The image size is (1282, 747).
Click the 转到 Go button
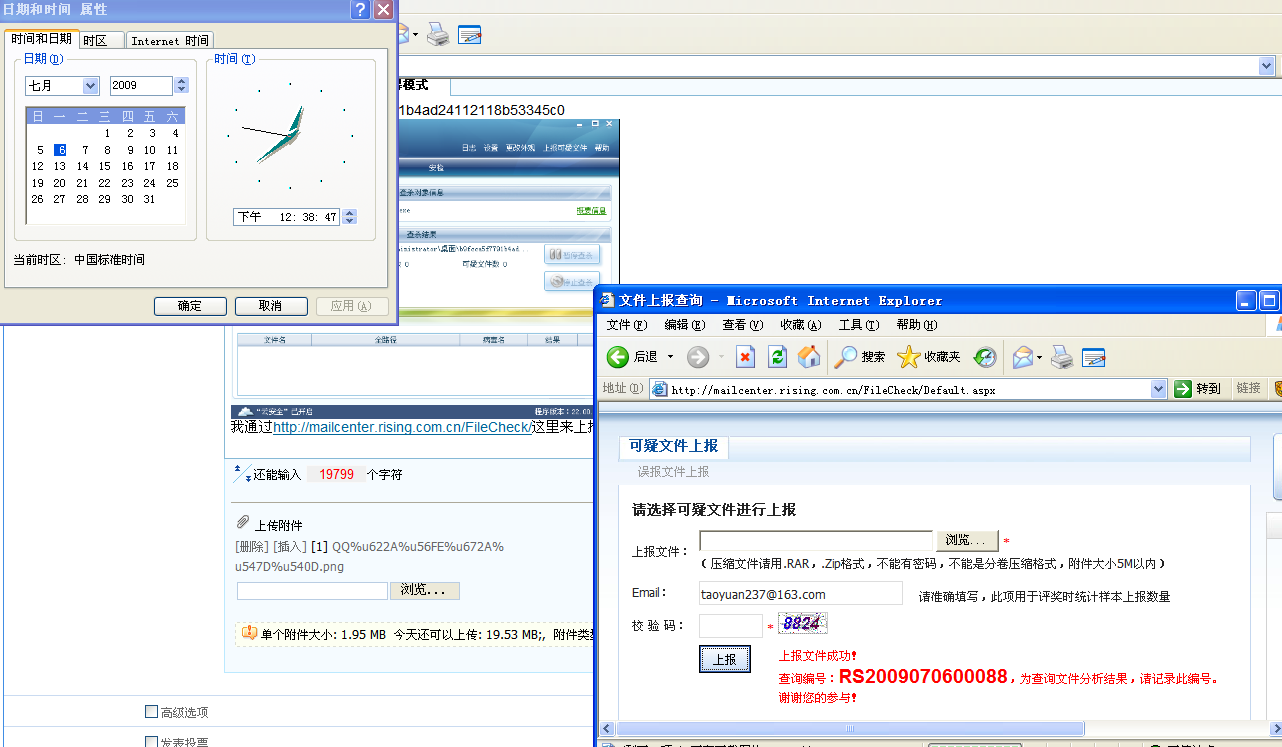[1198, 389]
